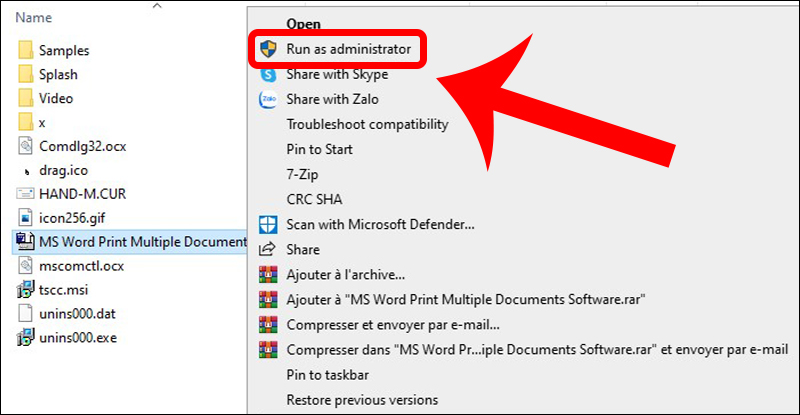This screenshot has width=800, height=415.
Task: Select the Samples folder
Action: (x=64, y=50)
